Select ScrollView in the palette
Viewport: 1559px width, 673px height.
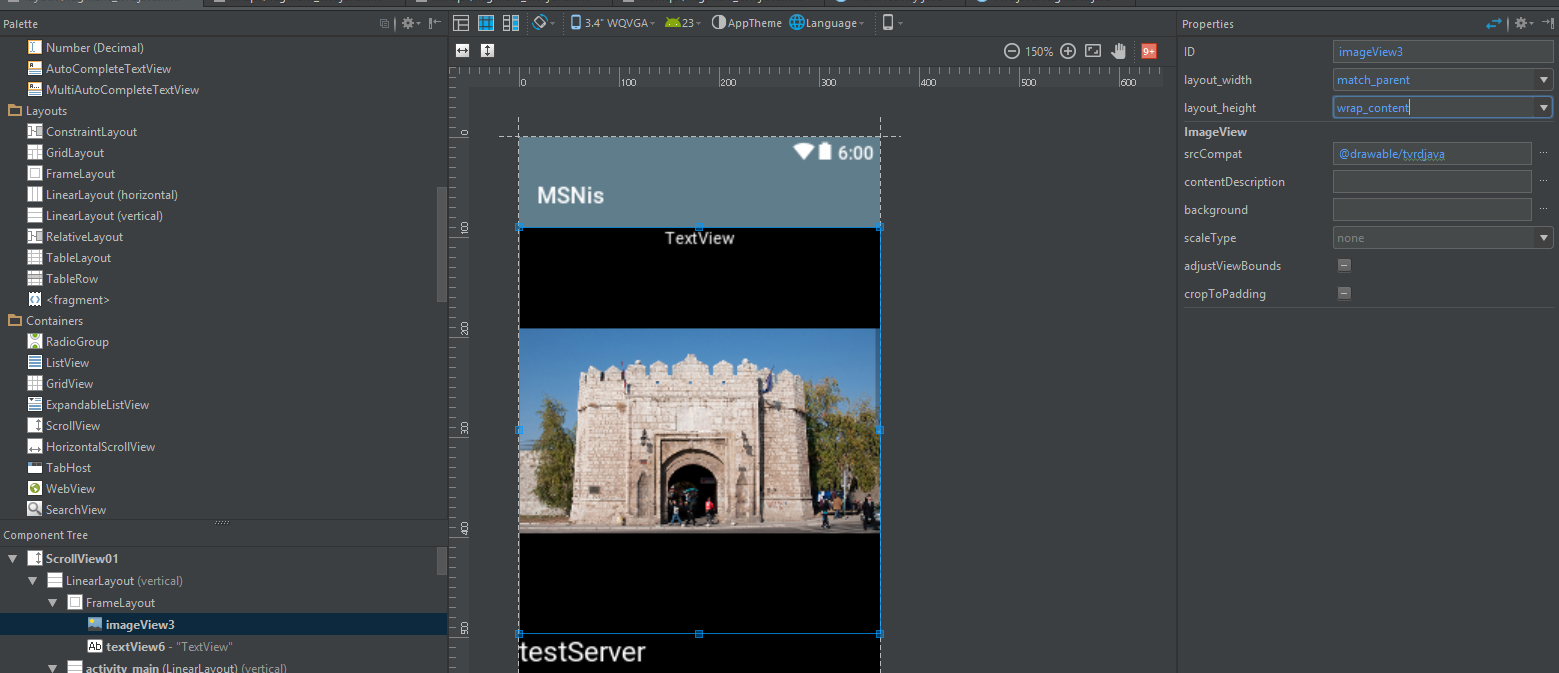[65, 426]
